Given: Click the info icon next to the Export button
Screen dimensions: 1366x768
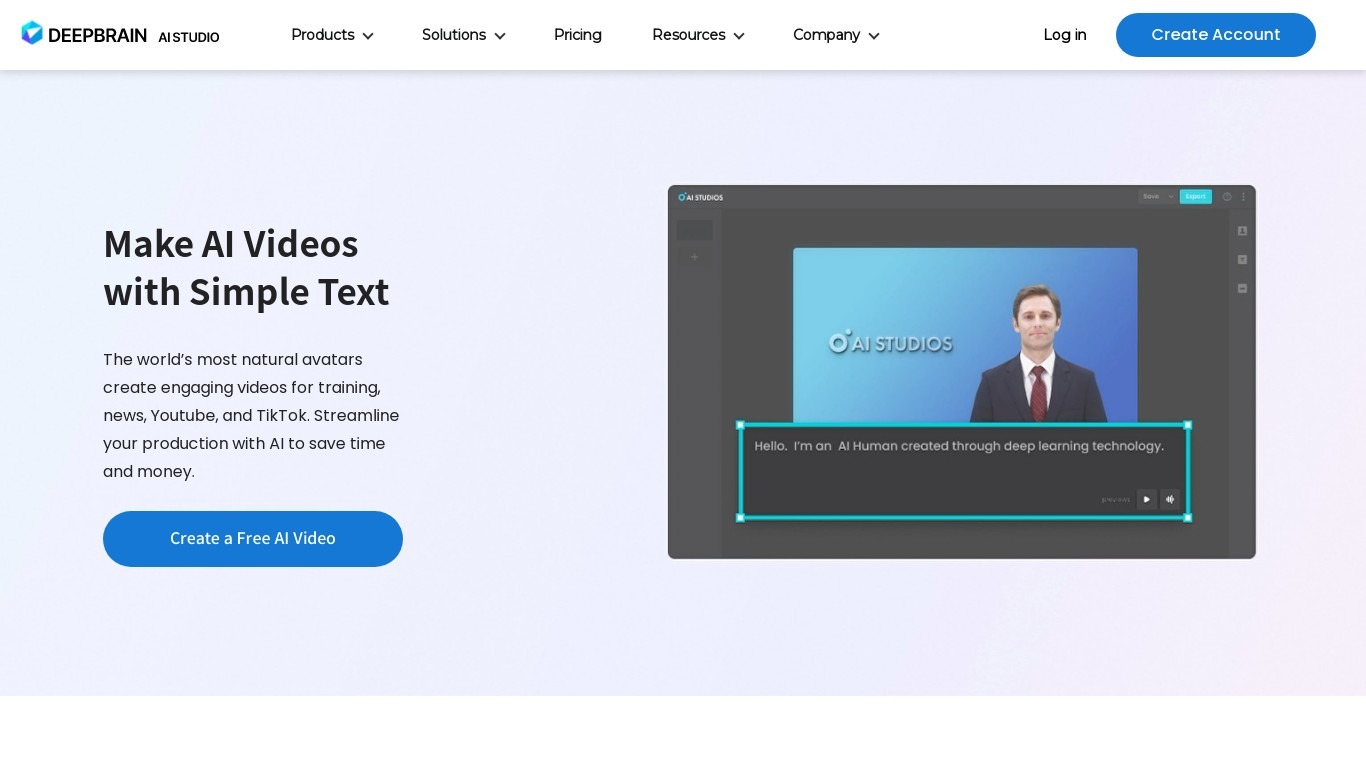Looking at the screenshot, I should pos(1227,196).
